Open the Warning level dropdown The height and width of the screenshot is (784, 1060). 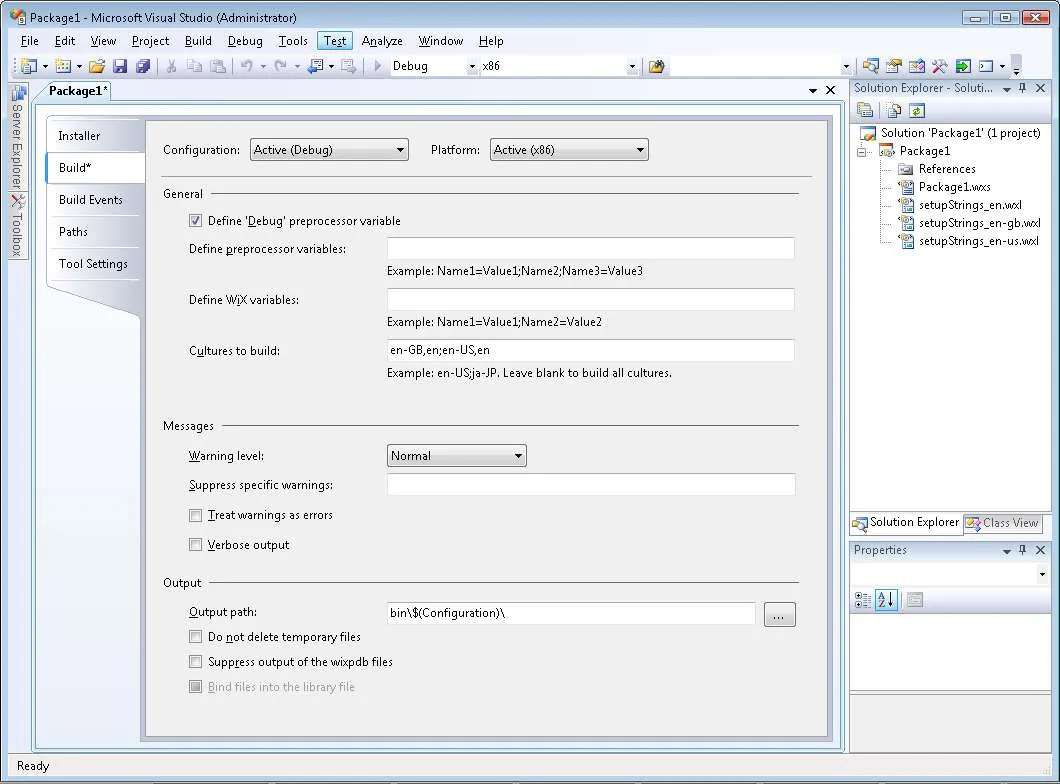pyautogui.click(x=456, y=456)
